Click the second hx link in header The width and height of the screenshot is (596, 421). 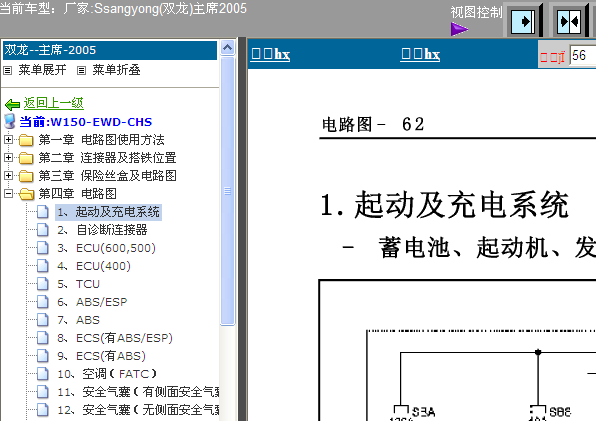pyautogui.click(x=420, y=54)
